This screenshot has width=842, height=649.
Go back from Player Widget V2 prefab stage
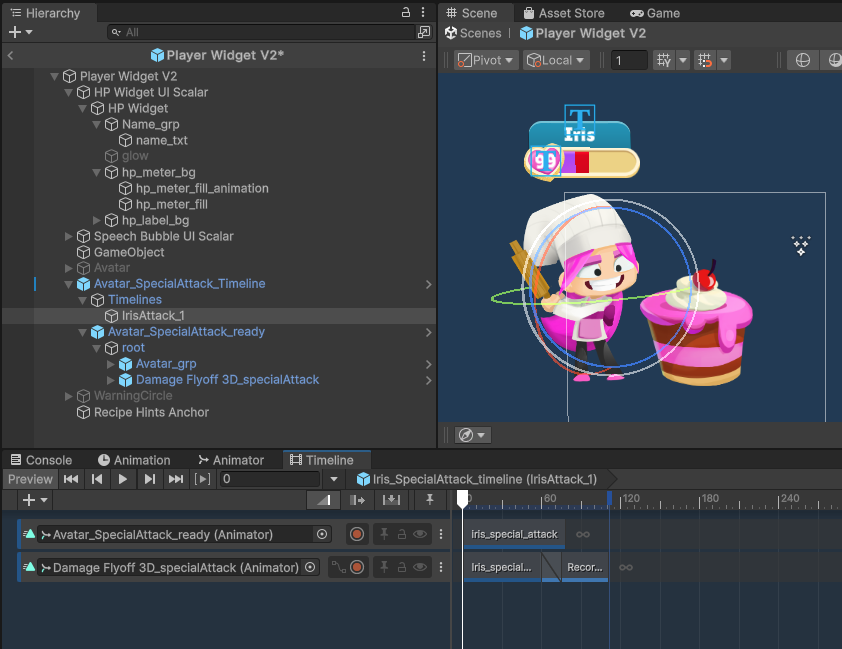(x=10, y=55)
